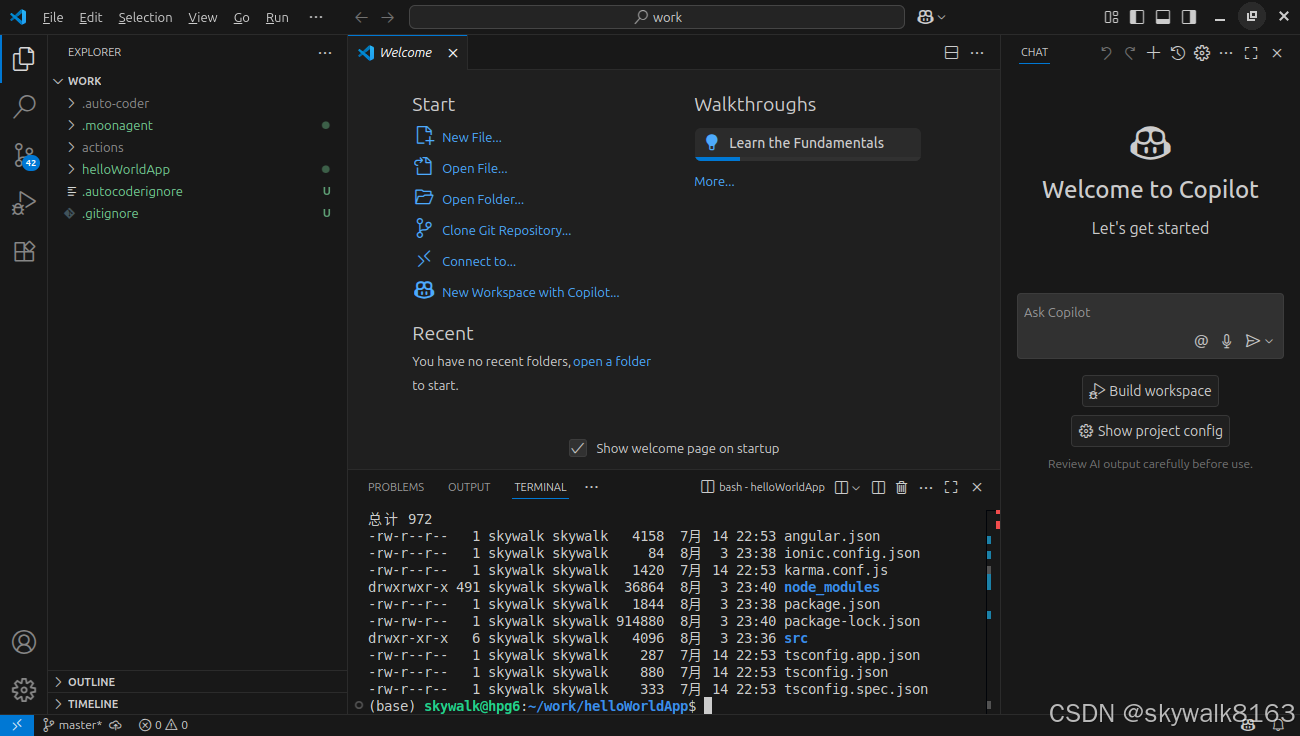Viewport: 1300px width, 736px height.
Task: Open the File menu
Action: click(53, 17)
